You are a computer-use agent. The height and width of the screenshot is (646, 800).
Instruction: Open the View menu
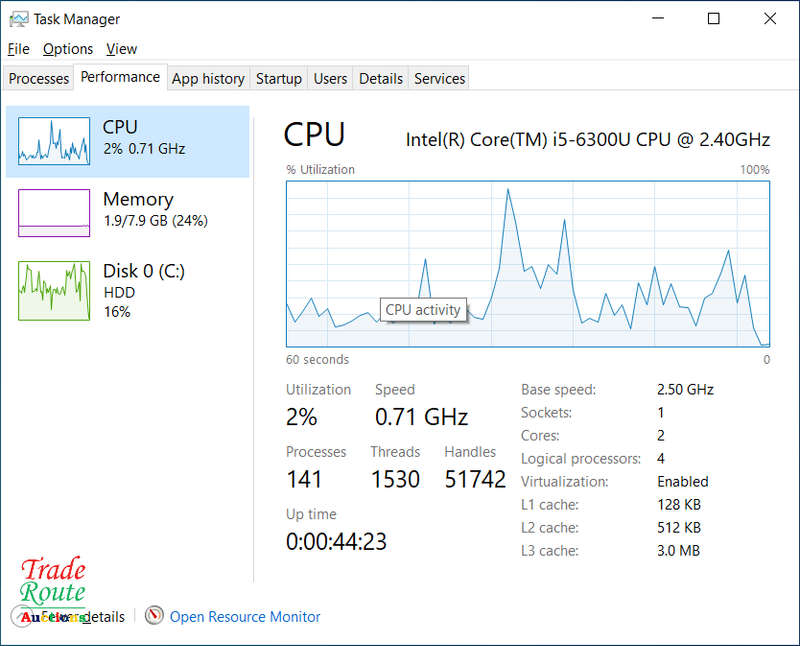121,49
